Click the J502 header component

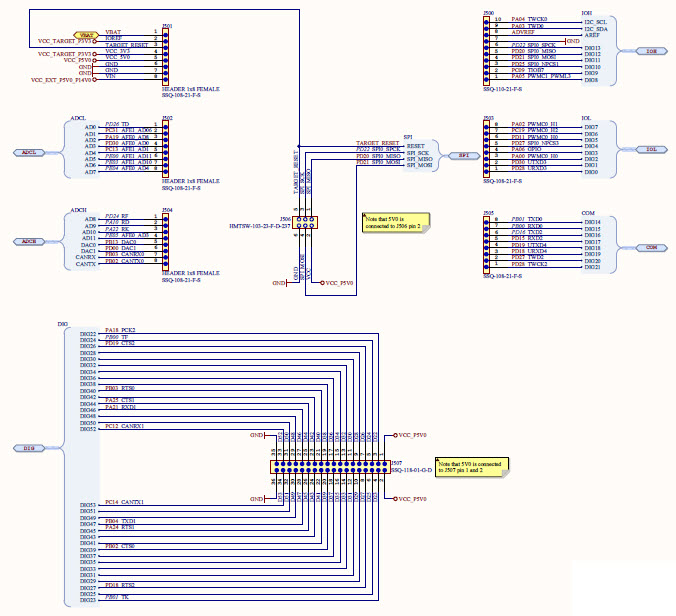(165, 148)
